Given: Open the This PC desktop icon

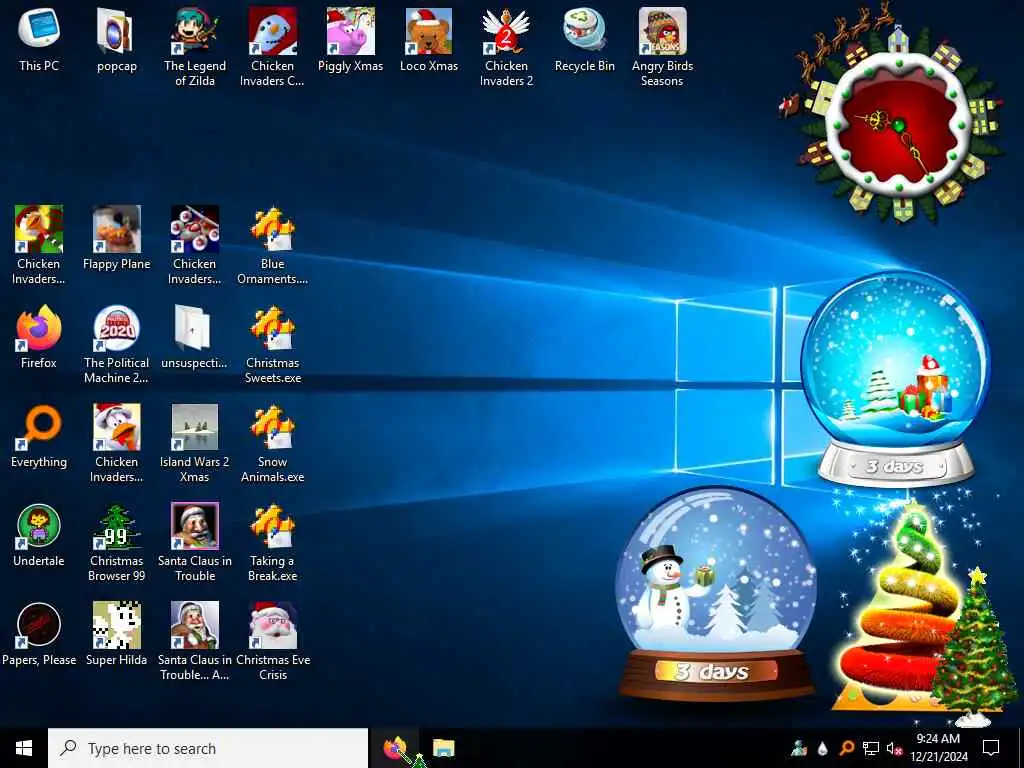Looking at the screenshot, I should click(x=39, y=40).
